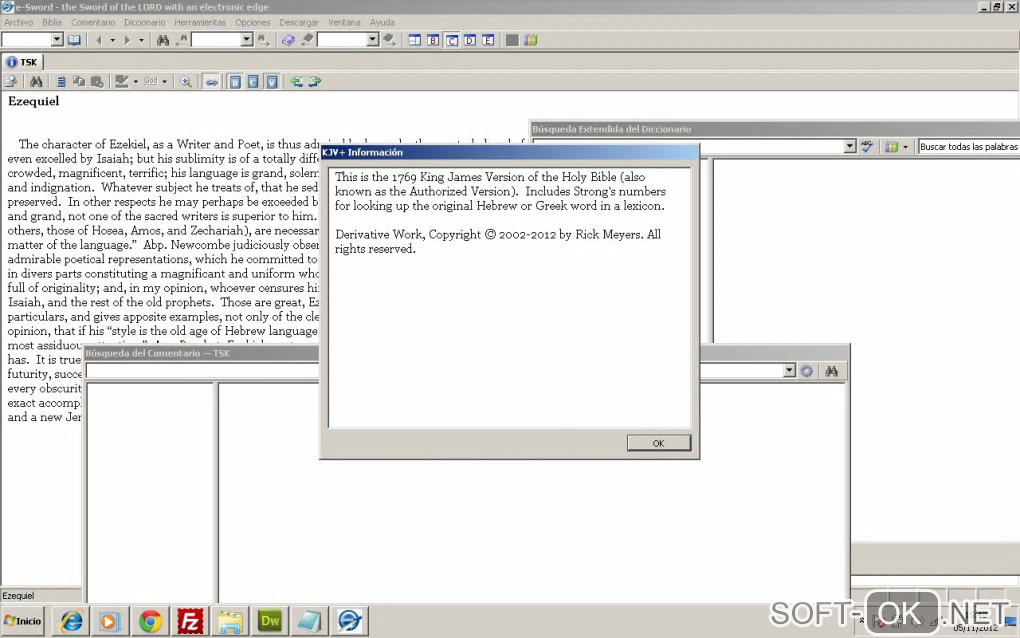Viewport: 1020px width, 638px height.
Task: Expand the Búsqueda Extendida del Diccionario search combo
Action: tap(850, 146)
